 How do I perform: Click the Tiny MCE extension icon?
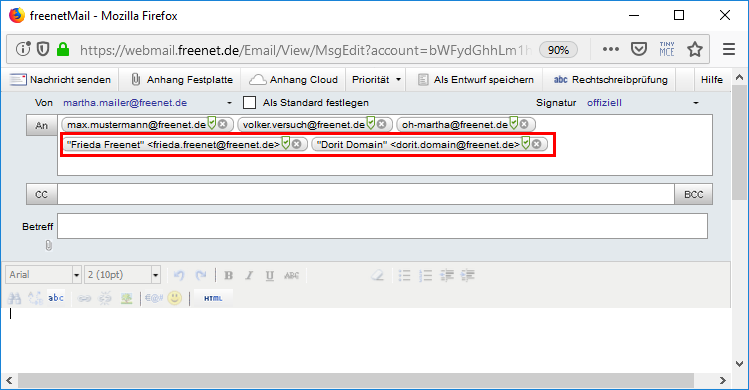(x=667, y=49)
